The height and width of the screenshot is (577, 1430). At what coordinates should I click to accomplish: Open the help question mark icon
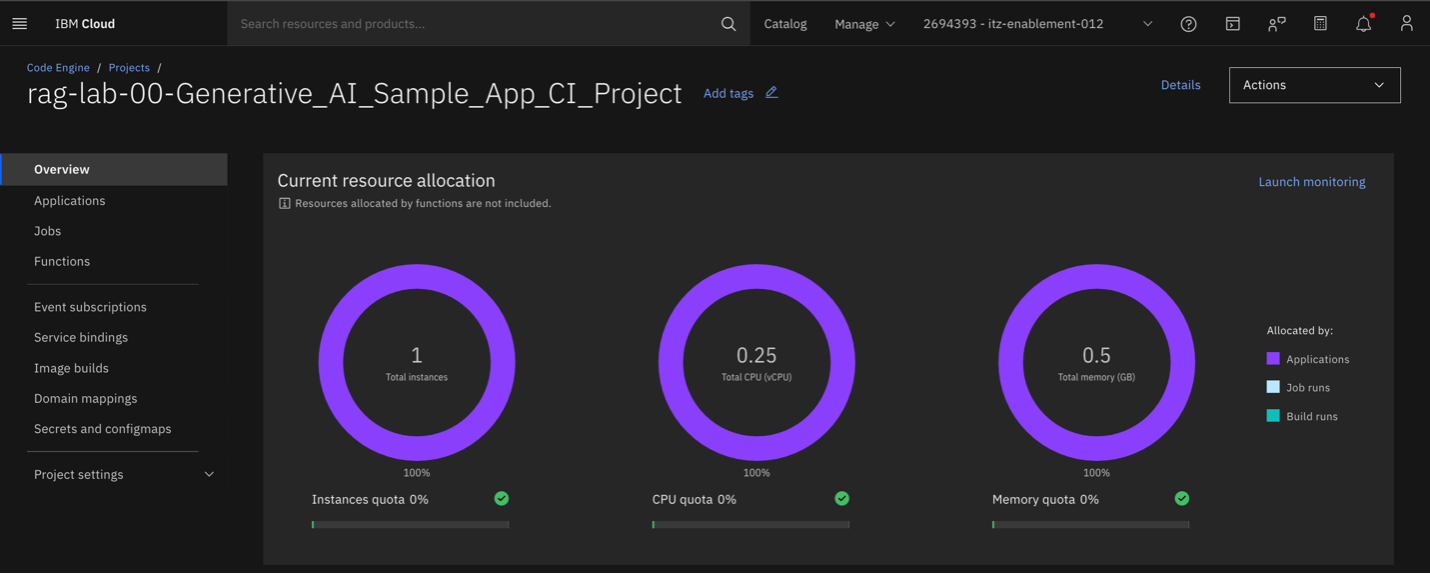click(x=1188, y=24)
